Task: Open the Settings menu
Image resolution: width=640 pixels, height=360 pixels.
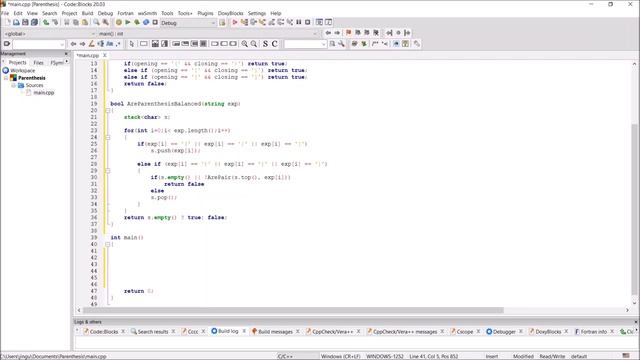Action: (x=257, y=13)
